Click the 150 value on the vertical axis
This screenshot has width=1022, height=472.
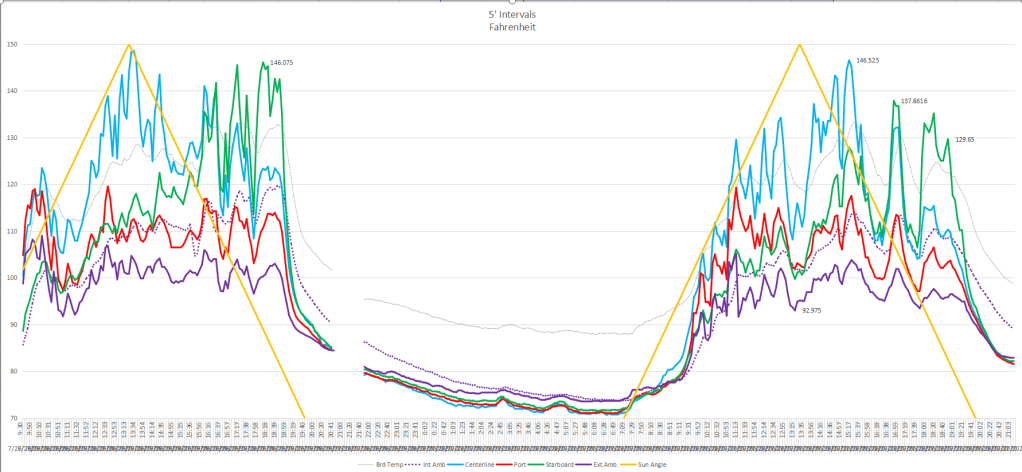click(x=11, y=45)
